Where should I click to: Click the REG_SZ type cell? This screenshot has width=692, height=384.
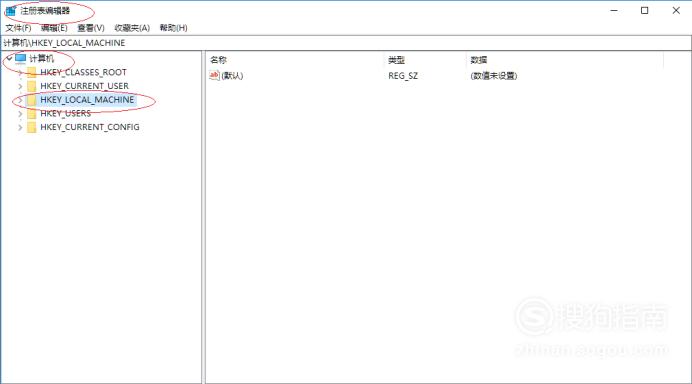coord(403,76)
